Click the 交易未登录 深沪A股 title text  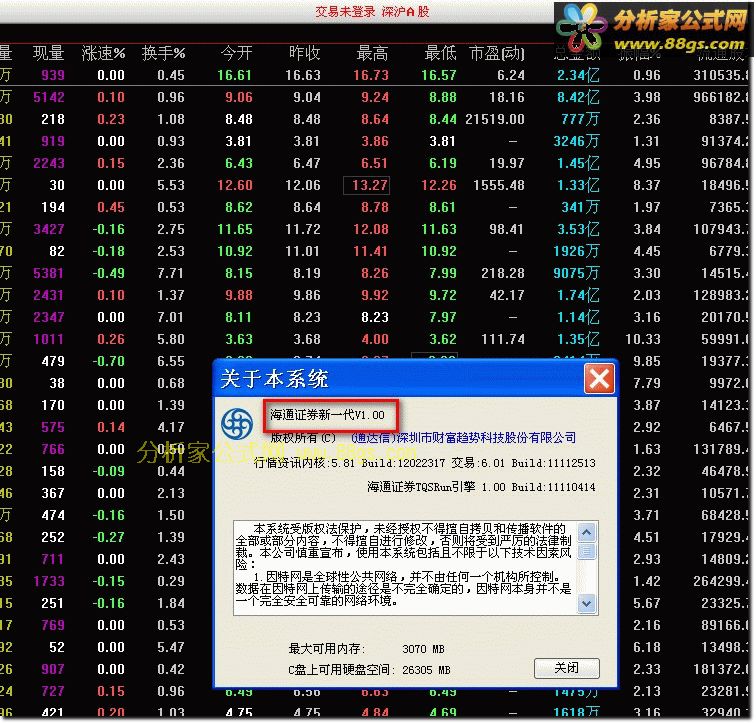click(x=372, y=12)
